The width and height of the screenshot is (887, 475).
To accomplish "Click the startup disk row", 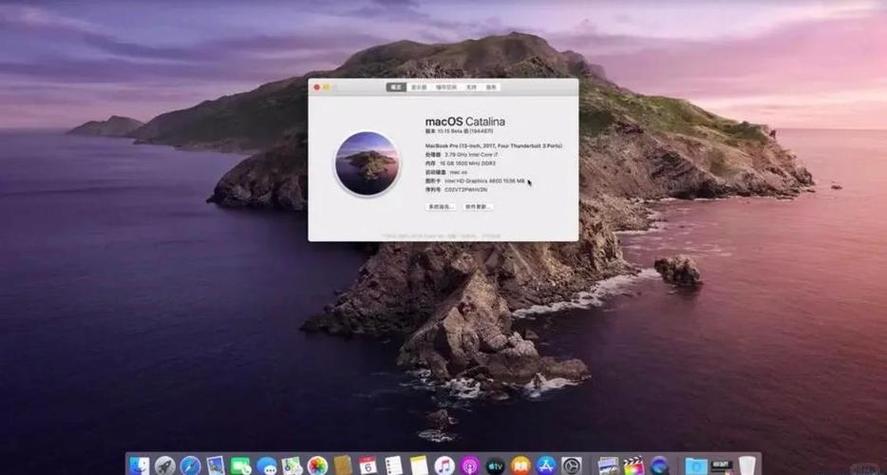I will pyautogui.click(x=447, y=172).
